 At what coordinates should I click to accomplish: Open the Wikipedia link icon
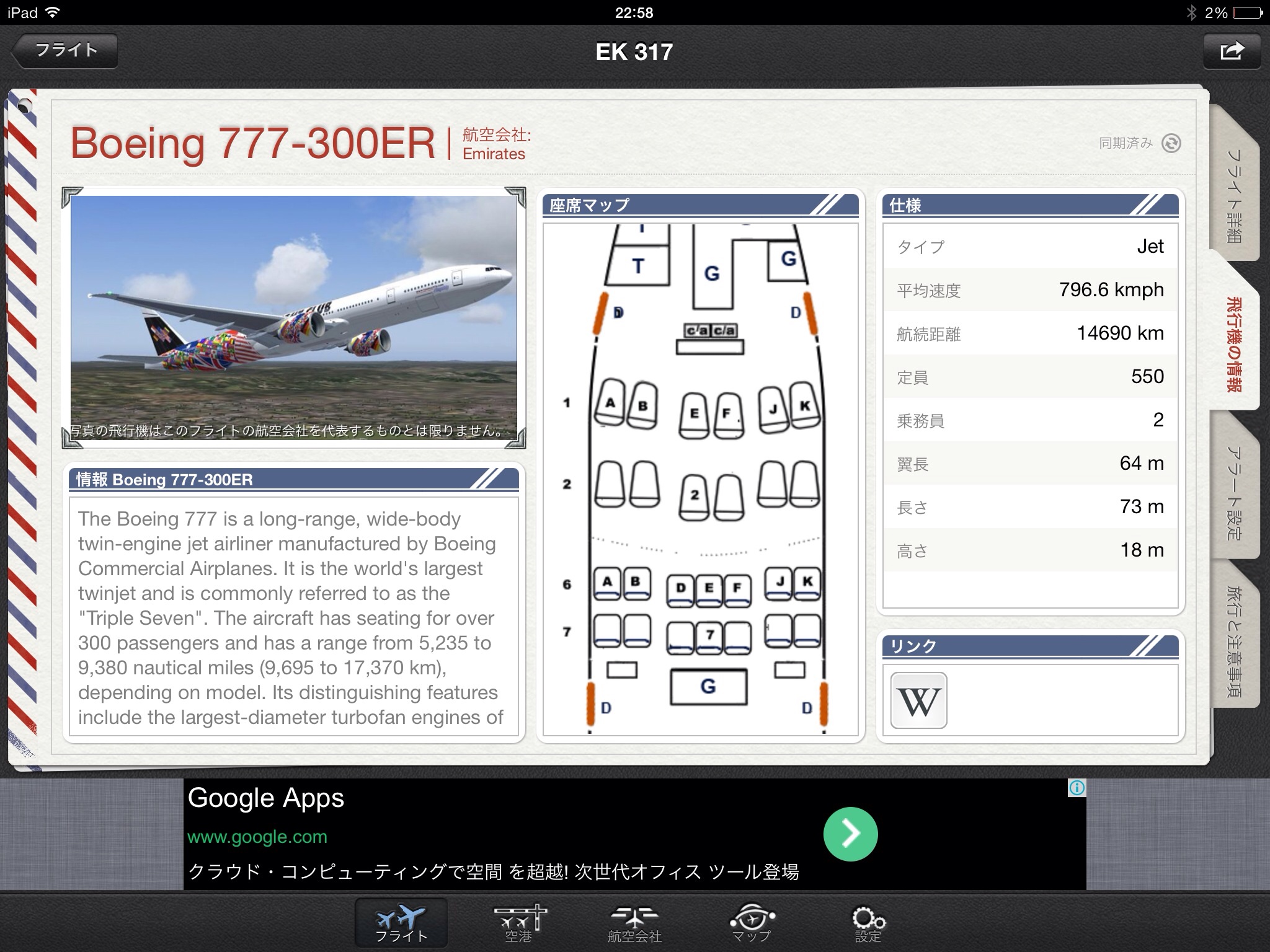tap(918, 700)
